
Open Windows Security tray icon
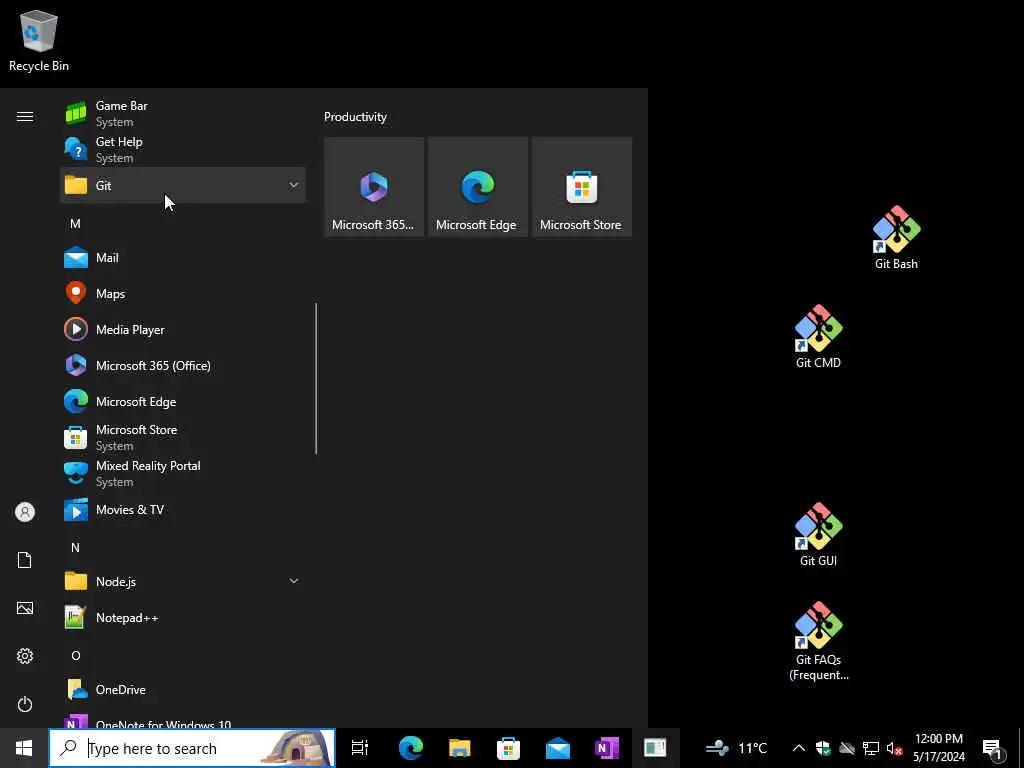pyautogui.click(x=823, y=748)
